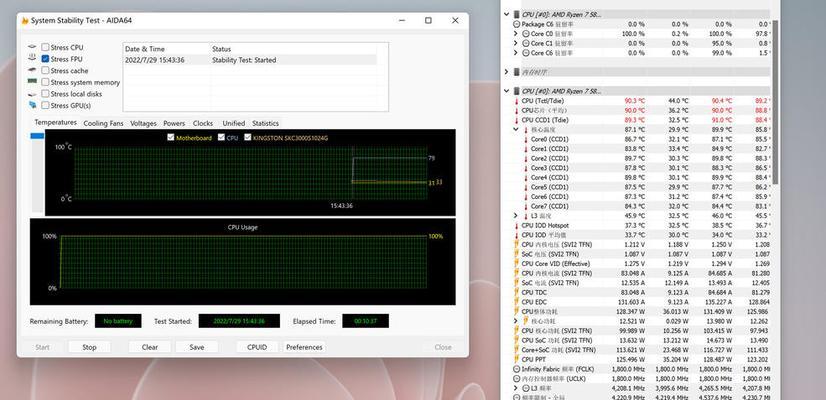Viewport: 826px width, 400px height.
Task: Click the disk drive icon beside Stress local disks
Action: [32, 94]
